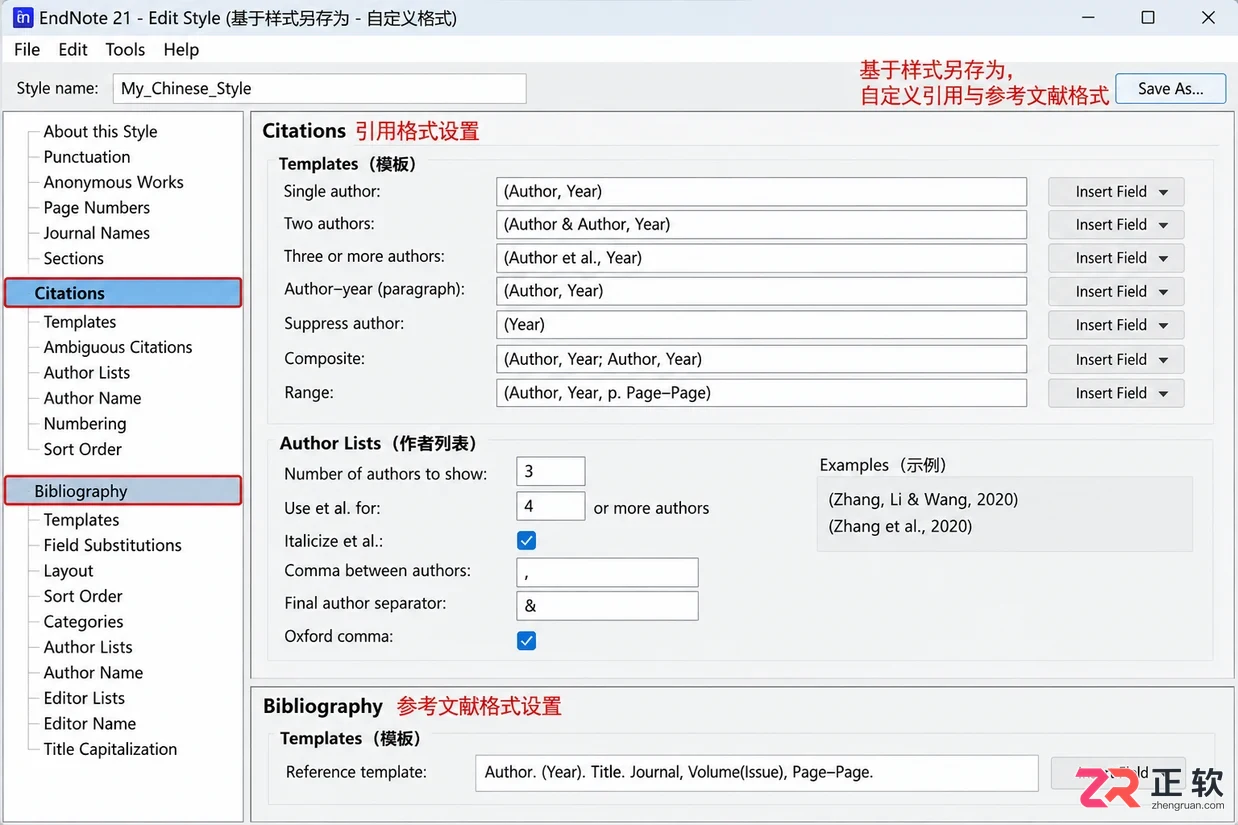The width and height of the screenshot is (1238, 825).
Task: Click the Single author template field
Action: (761, 192)
